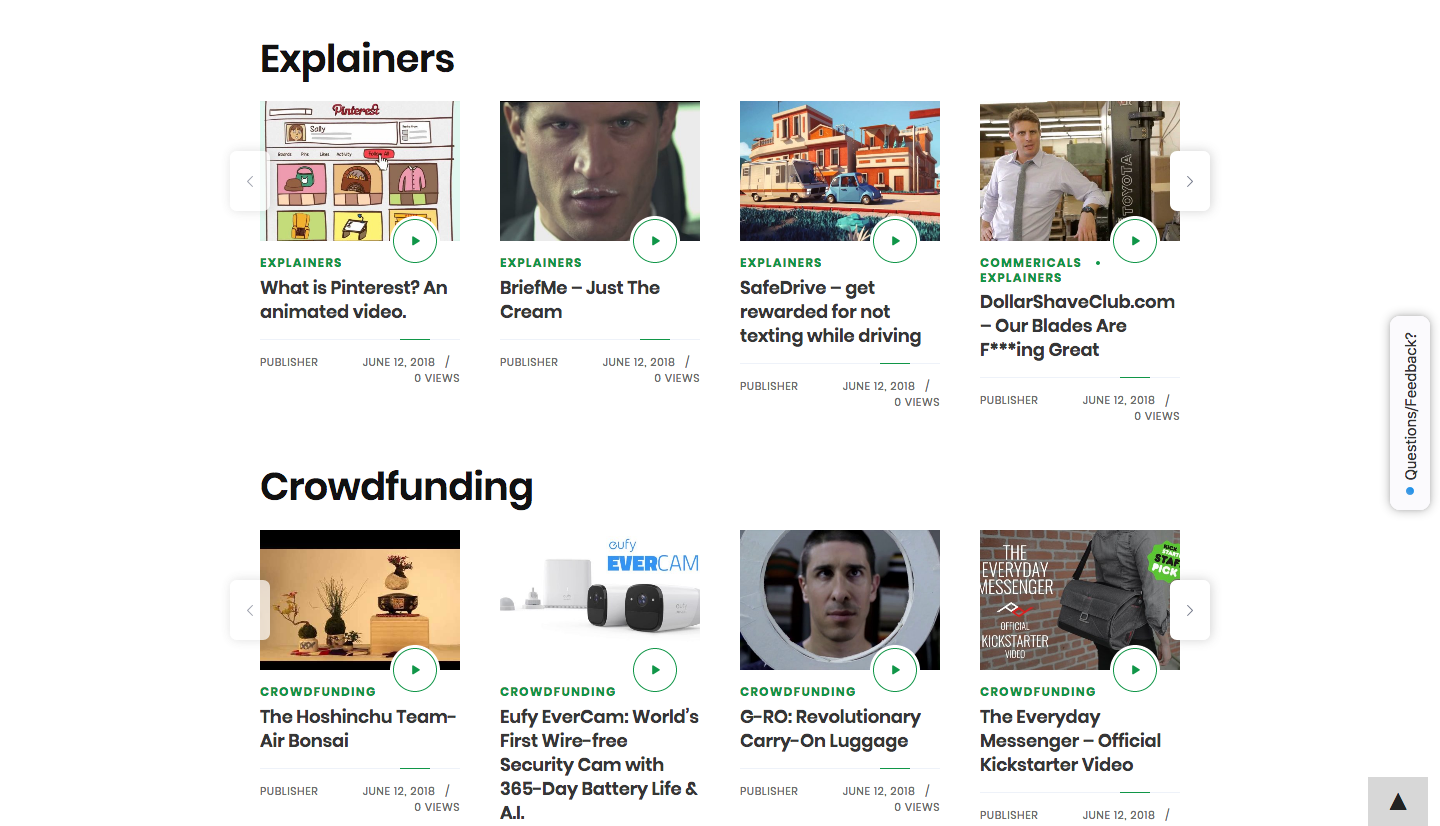Open 'G-RO: Revolutionary Carry-On Luggage' title
1440x826 pixels.
(831, 729)
